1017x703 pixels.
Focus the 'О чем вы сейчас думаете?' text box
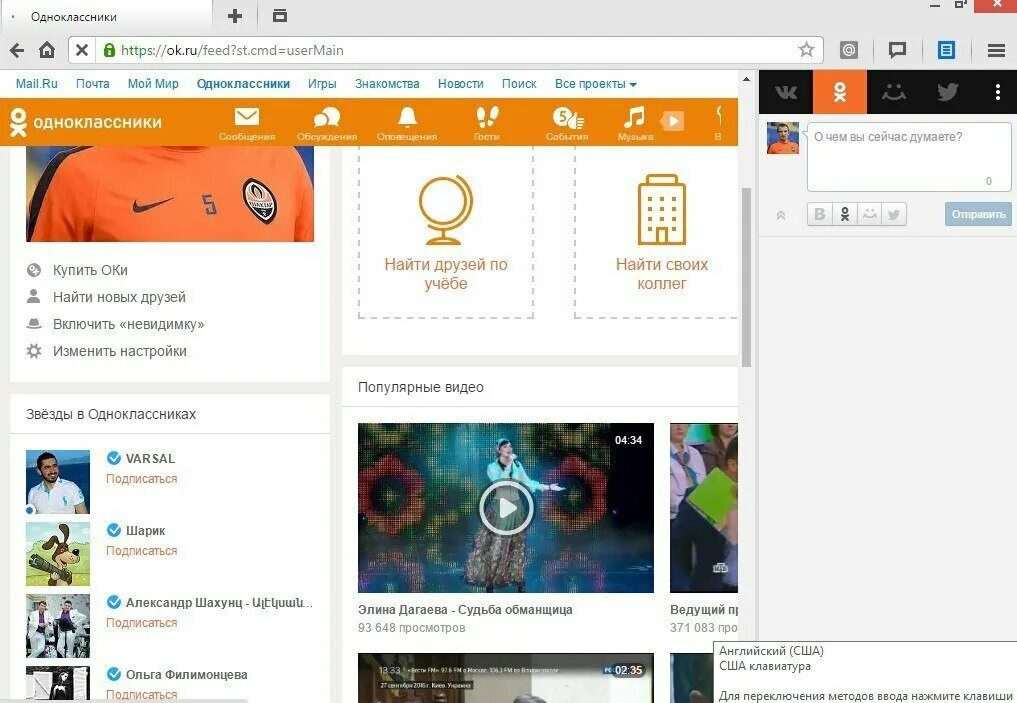pos(909,157)
